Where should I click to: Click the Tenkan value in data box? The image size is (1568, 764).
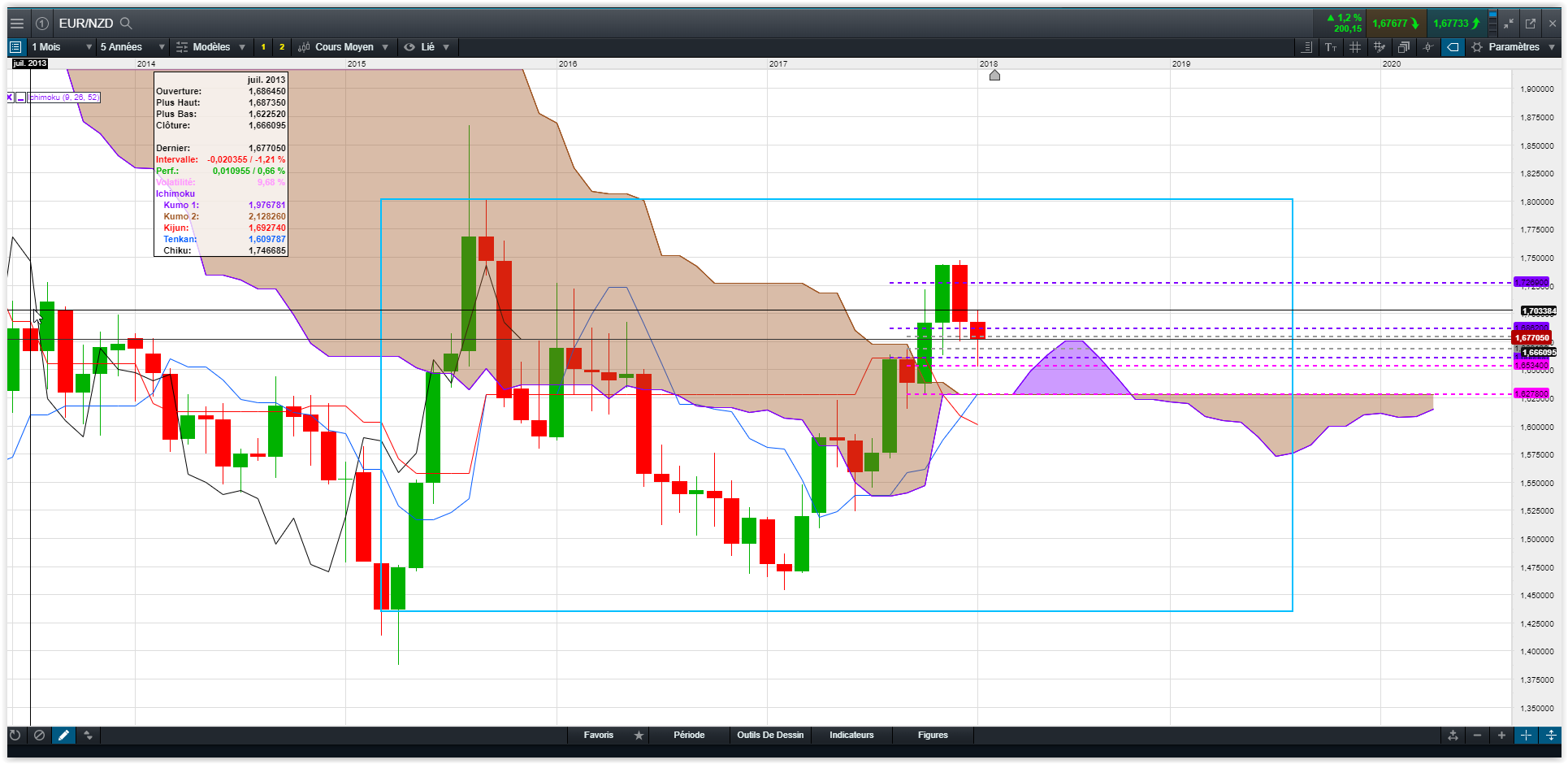(x=266, y=239)
